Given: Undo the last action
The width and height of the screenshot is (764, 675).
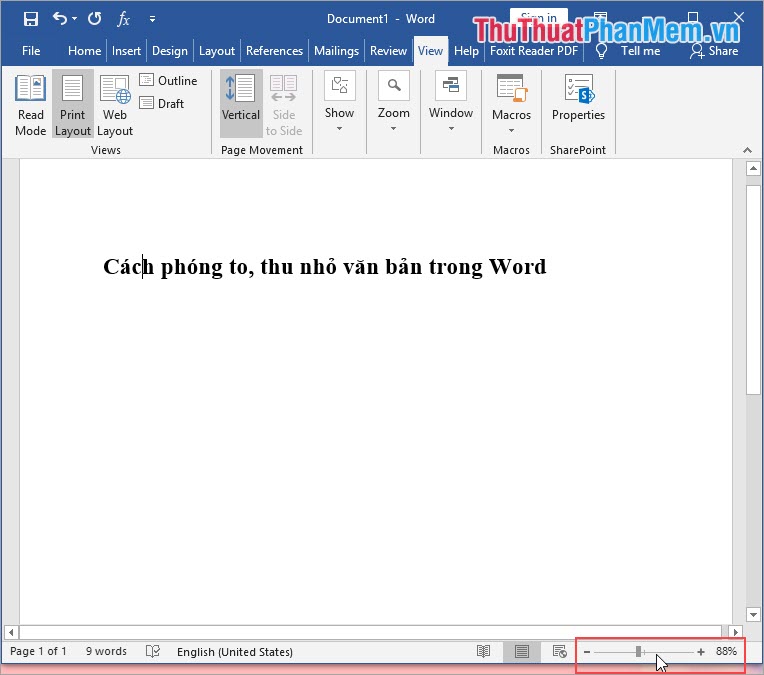Looking at the screenshot, I should [x=59, y=19].
